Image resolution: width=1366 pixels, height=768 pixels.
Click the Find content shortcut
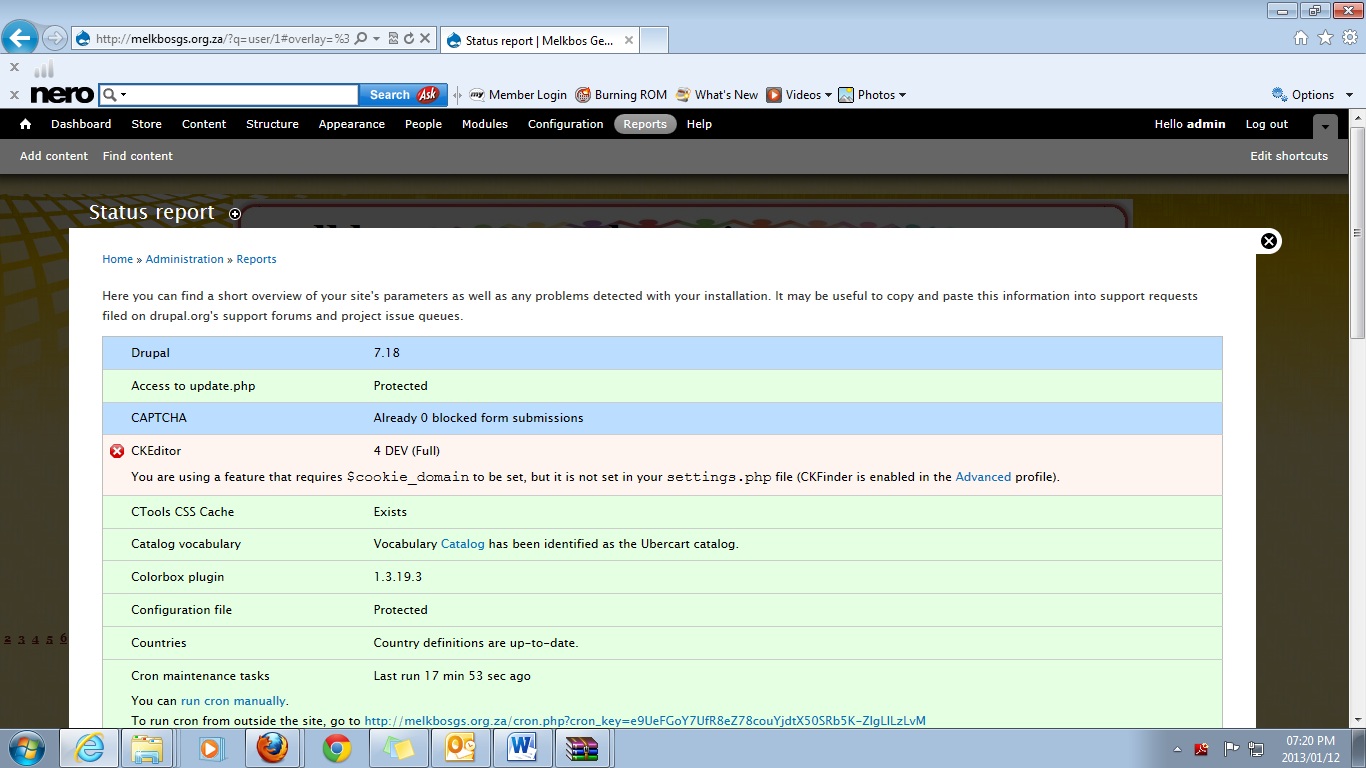point(138,156)
